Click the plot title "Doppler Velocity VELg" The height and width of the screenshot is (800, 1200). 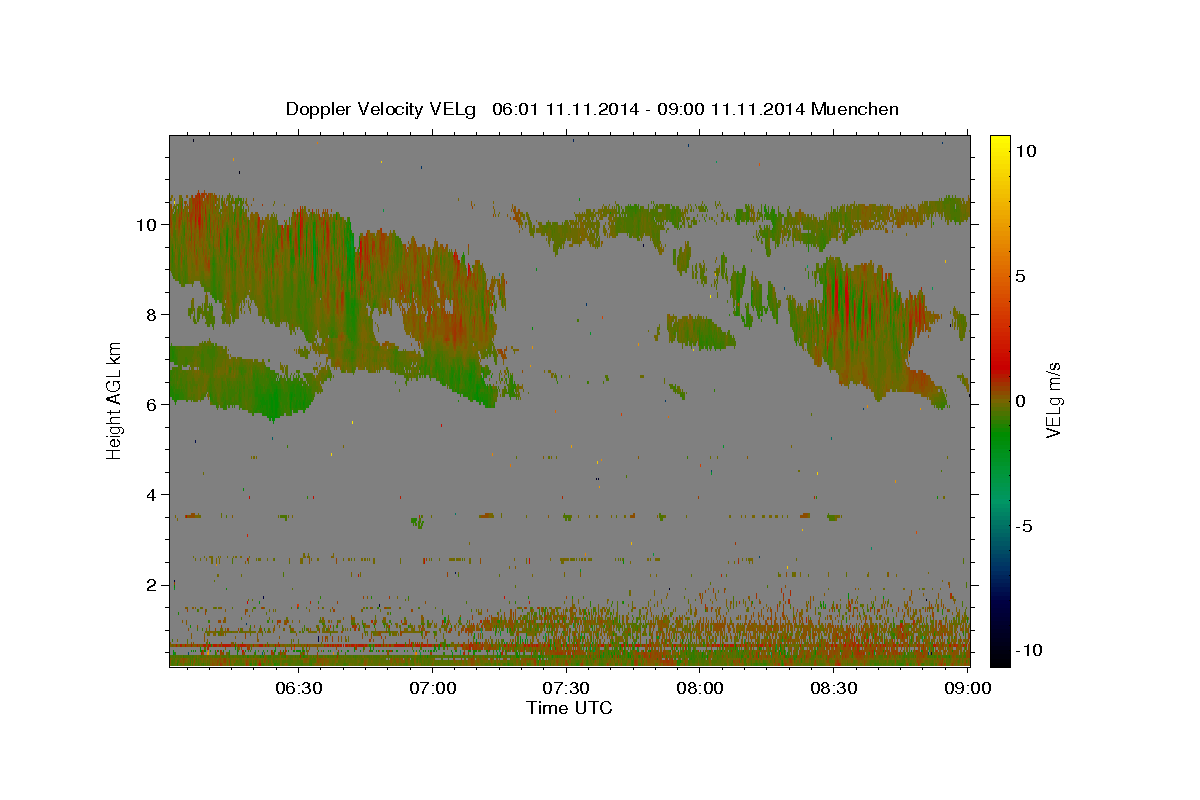pos(382,109)
